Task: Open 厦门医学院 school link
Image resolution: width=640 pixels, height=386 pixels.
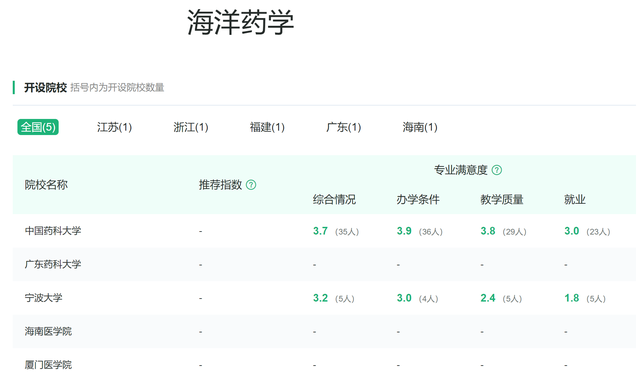Action: [x=48, y=365]
